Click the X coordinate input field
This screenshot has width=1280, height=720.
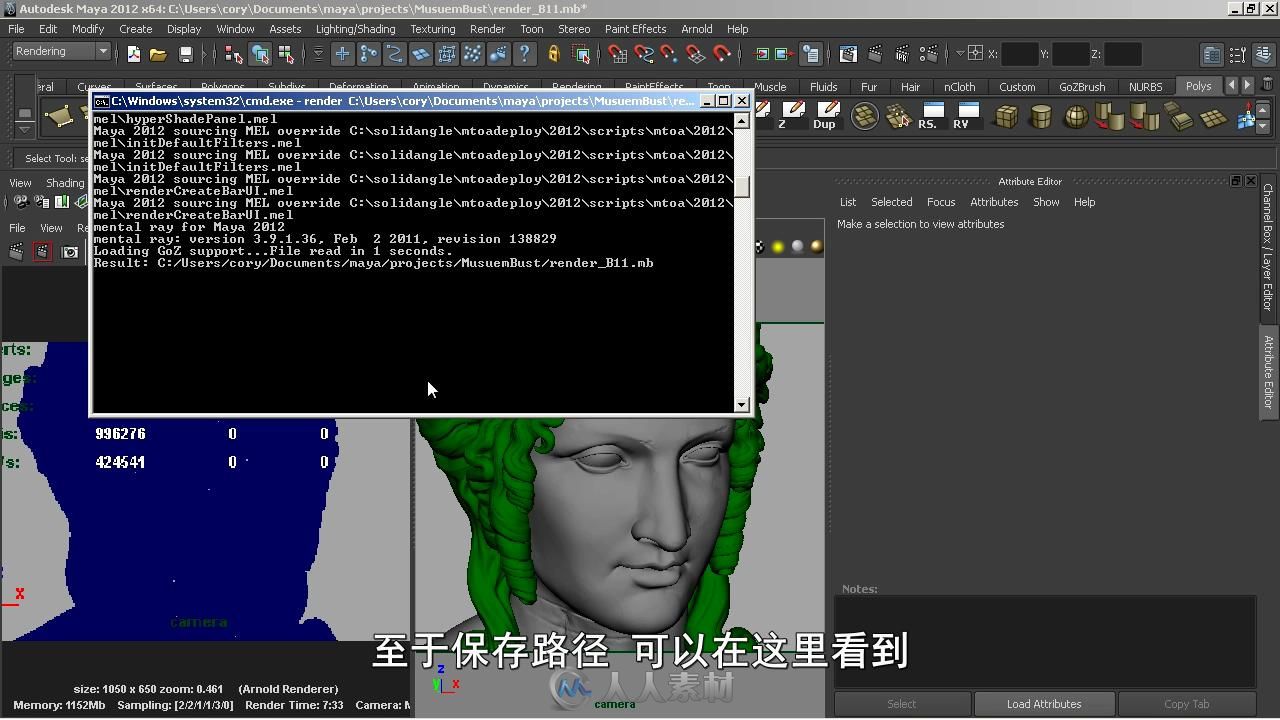[x=1019, y=54]
